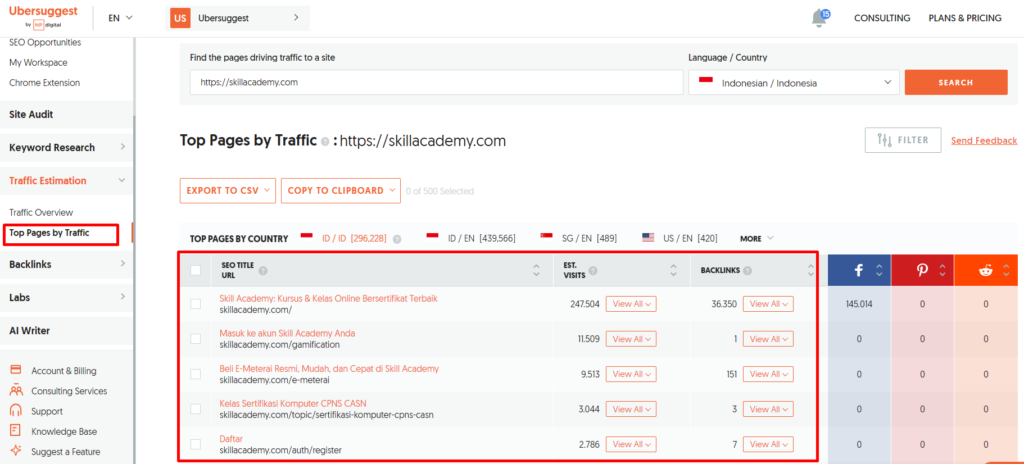
Task: Click the Send Feedback link
Action: pyautogui.click(x=984, y=141)
